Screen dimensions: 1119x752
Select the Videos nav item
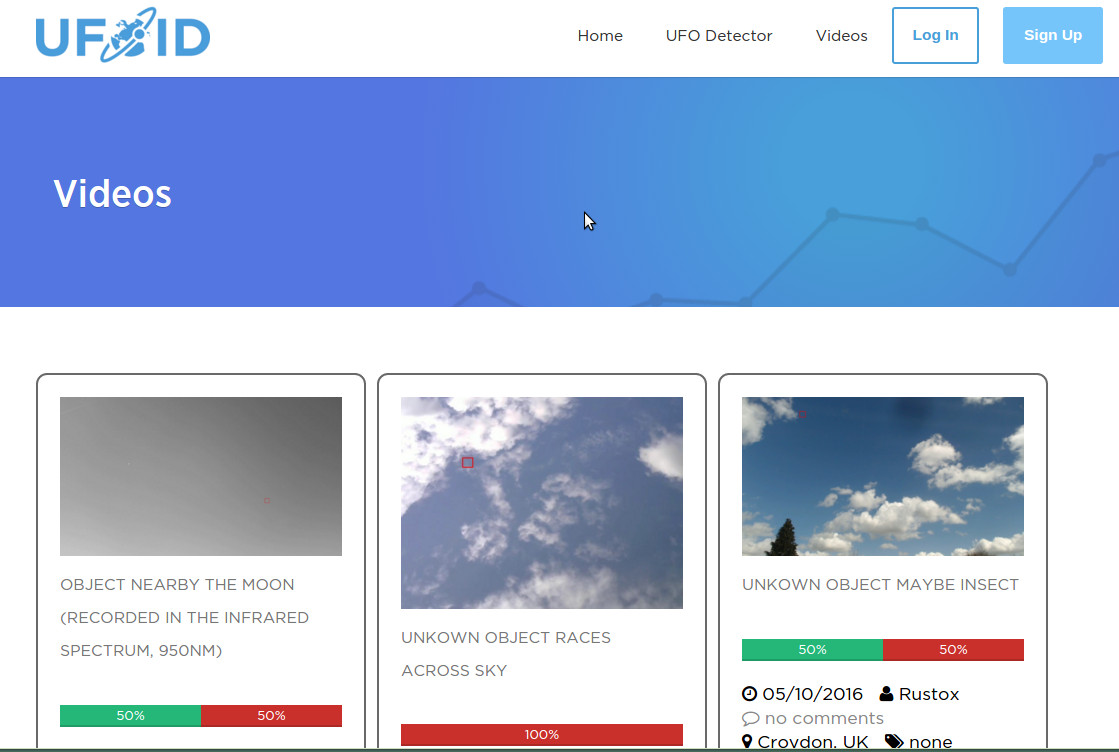coord(841,36)
